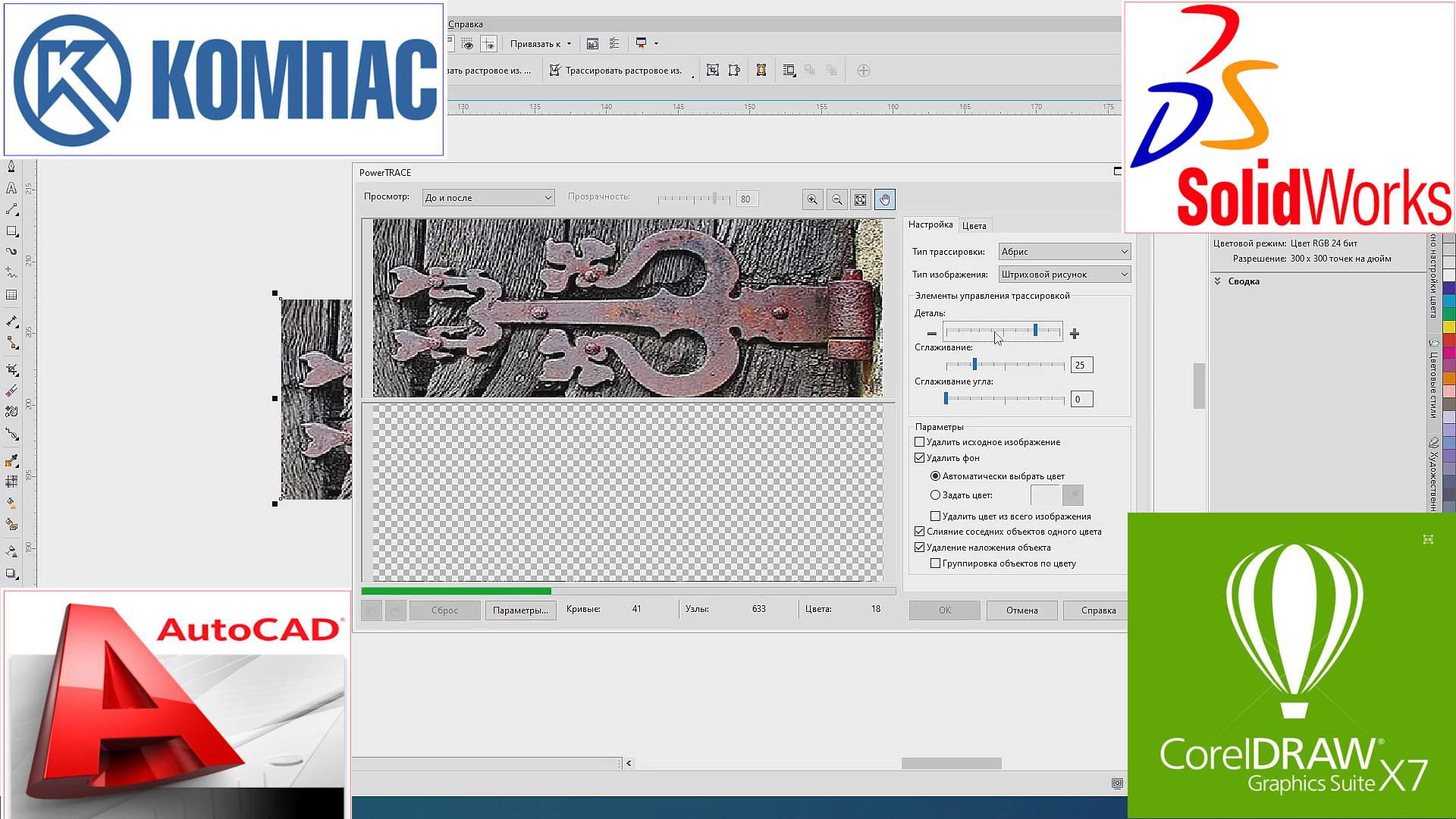Collapse the Сводка section
1456x819 pixels.
click(1217, 281)
